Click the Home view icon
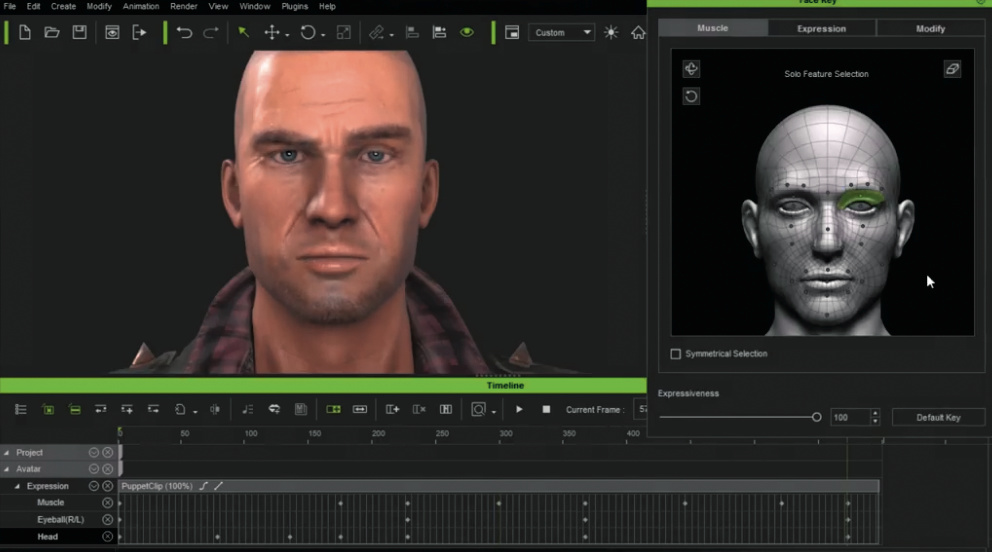Viewport: 992px width, 552px height. 638,33
